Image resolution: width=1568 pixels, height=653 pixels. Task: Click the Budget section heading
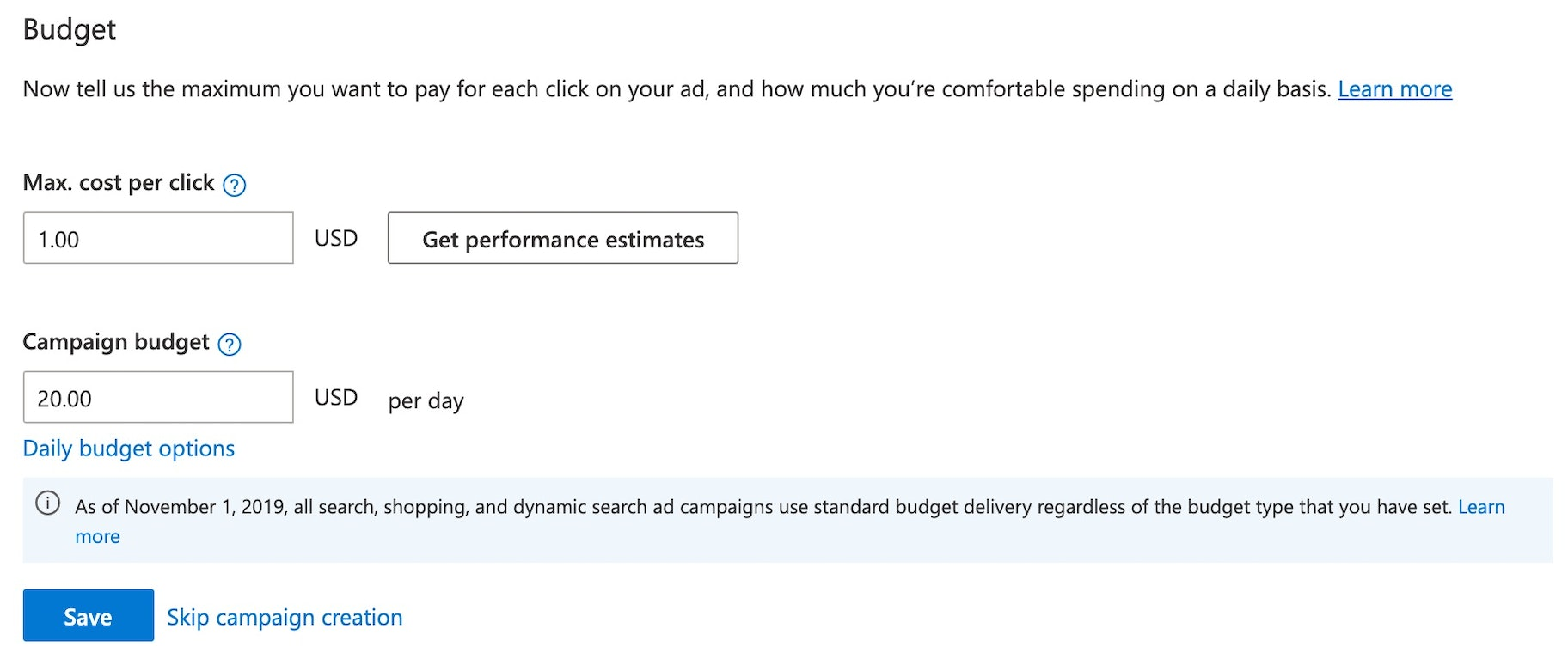70,29
